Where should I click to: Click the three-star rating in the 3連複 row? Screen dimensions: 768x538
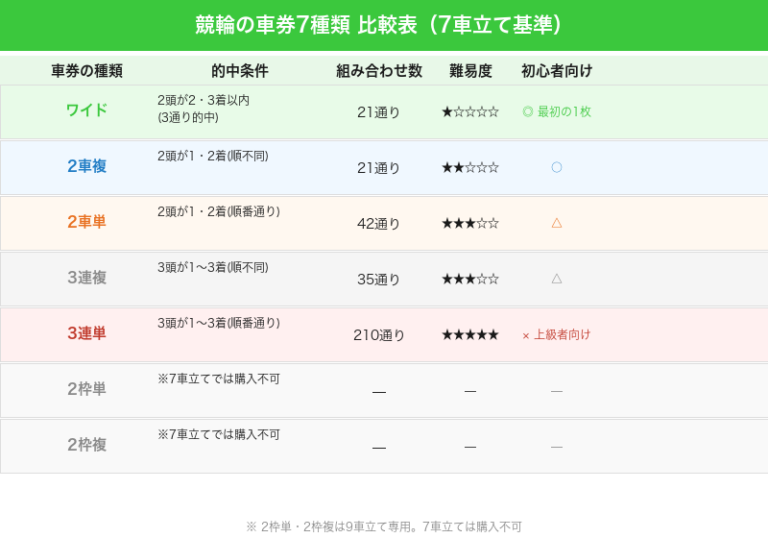click(470, 280)
